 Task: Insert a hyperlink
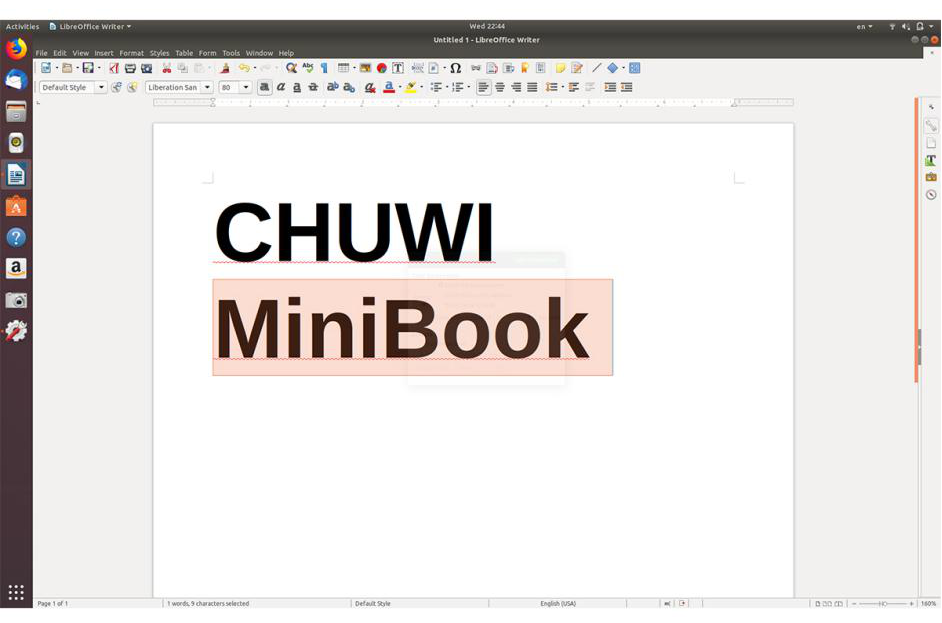click(x=476, y=68)
